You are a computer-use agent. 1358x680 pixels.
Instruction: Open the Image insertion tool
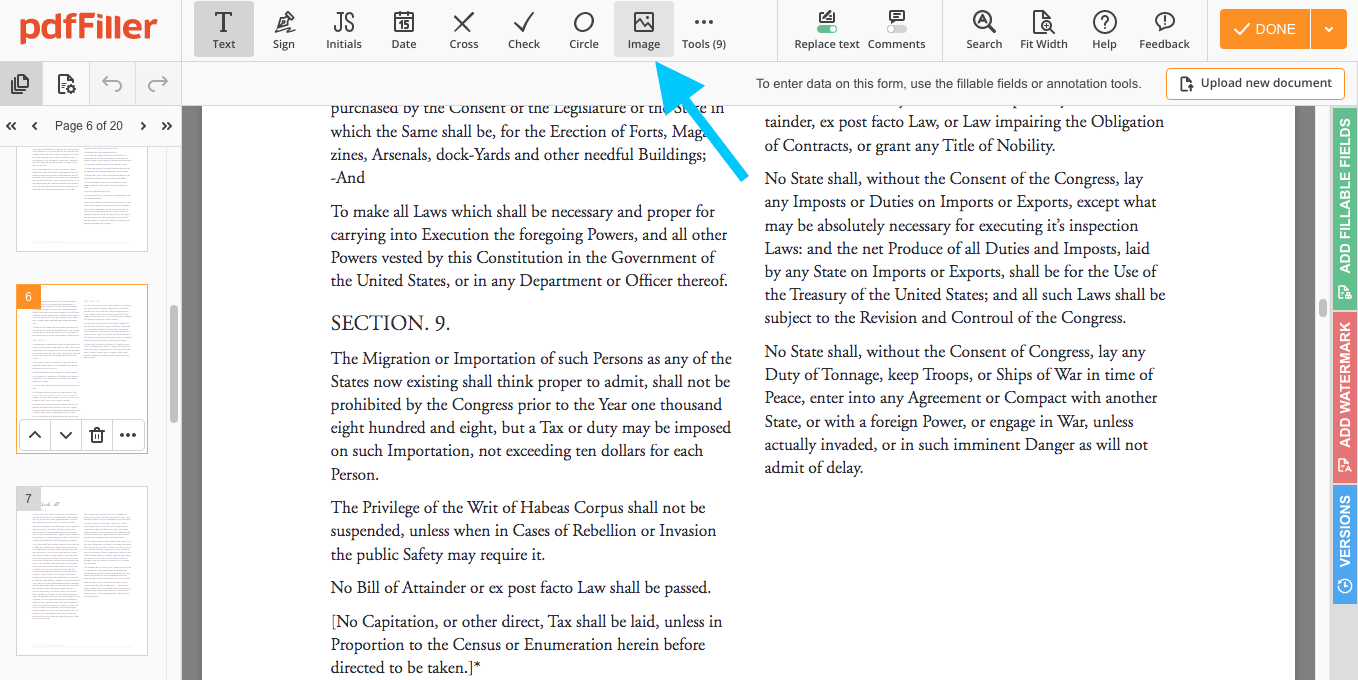[643, 29]
